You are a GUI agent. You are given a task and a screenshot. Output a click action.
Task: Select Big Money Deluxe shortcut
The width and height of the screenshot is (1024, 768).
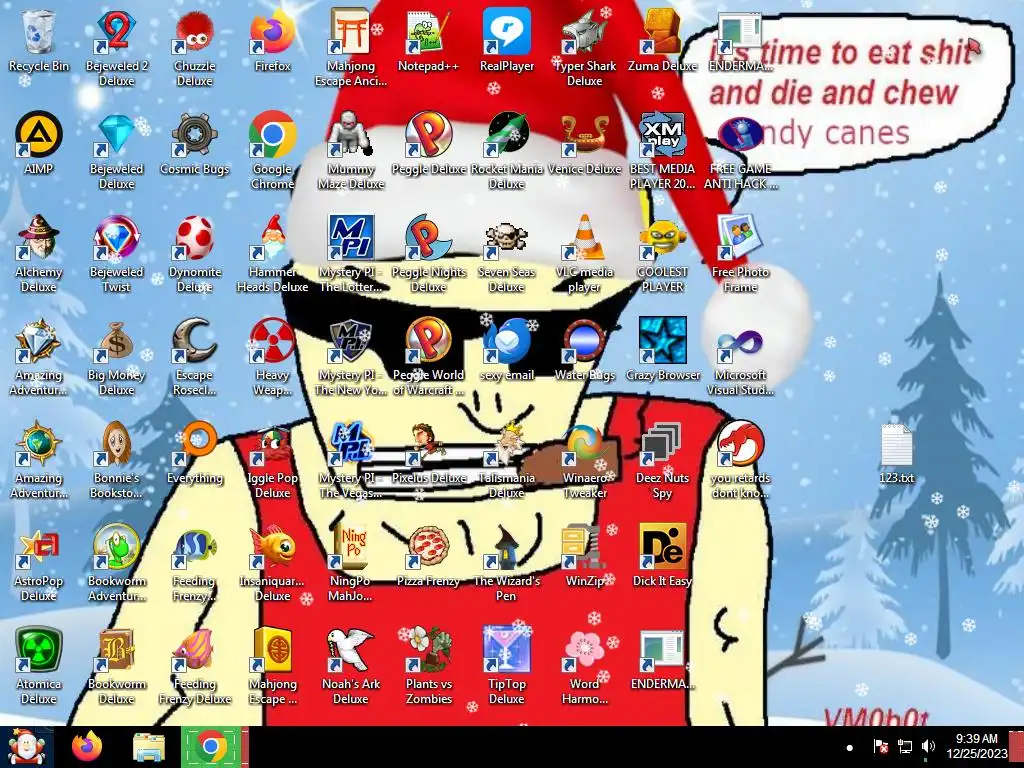[x=116, y=357]
